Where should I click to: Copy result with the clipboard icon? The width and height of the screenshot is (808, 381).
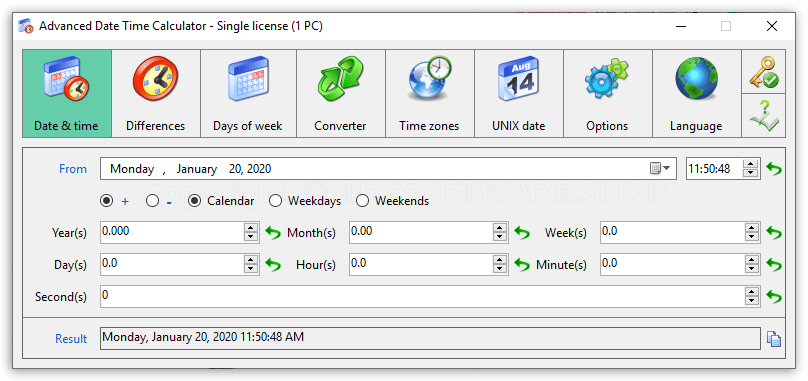(773, 339)
